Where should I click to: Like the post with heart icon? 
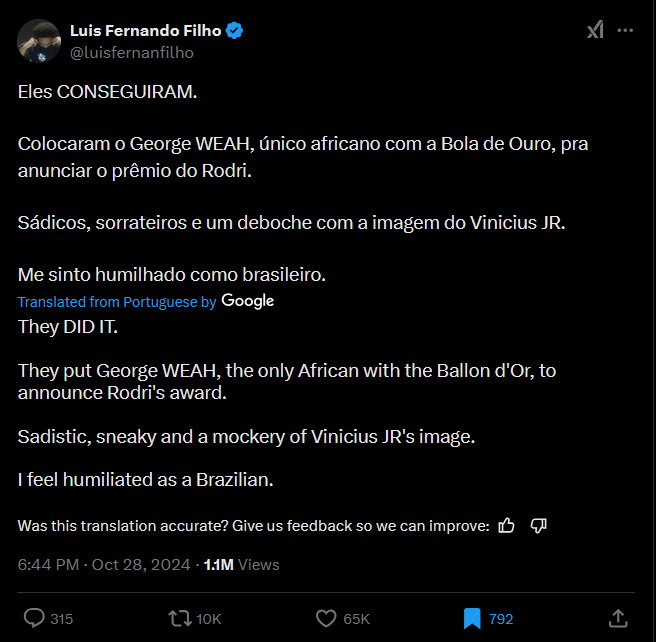pos(326,618)
